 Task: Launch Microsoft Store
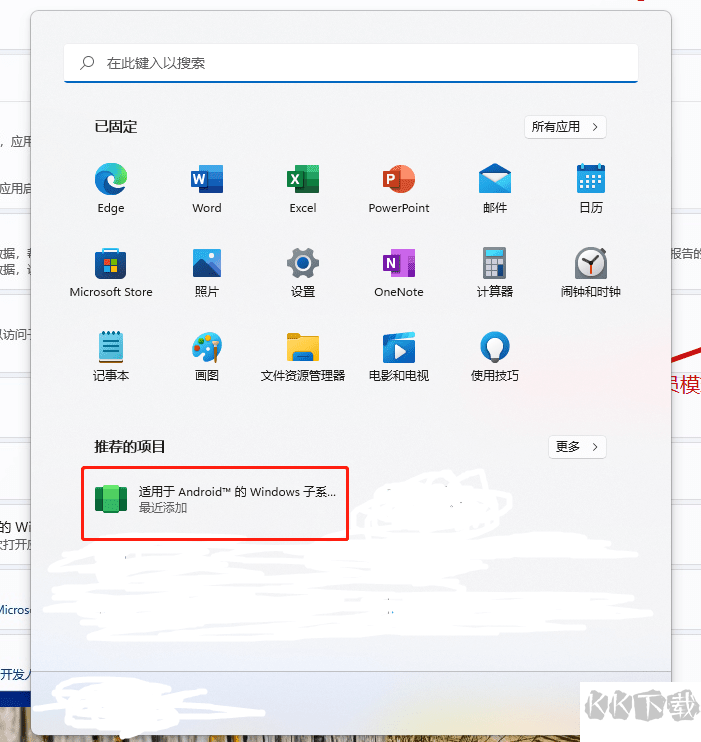[x=111, y=264]
